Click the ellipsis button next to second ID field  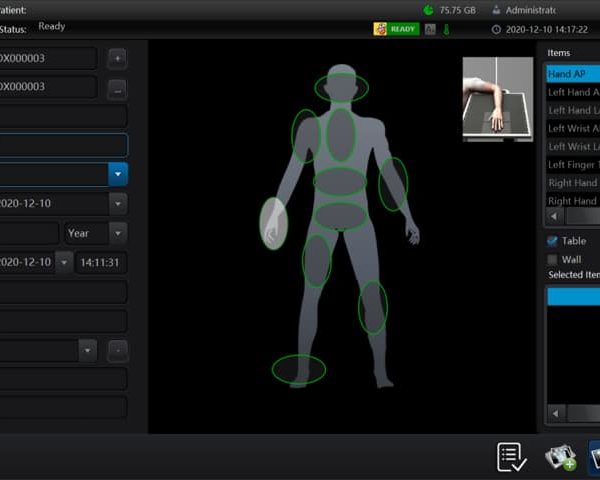point(118,89)
